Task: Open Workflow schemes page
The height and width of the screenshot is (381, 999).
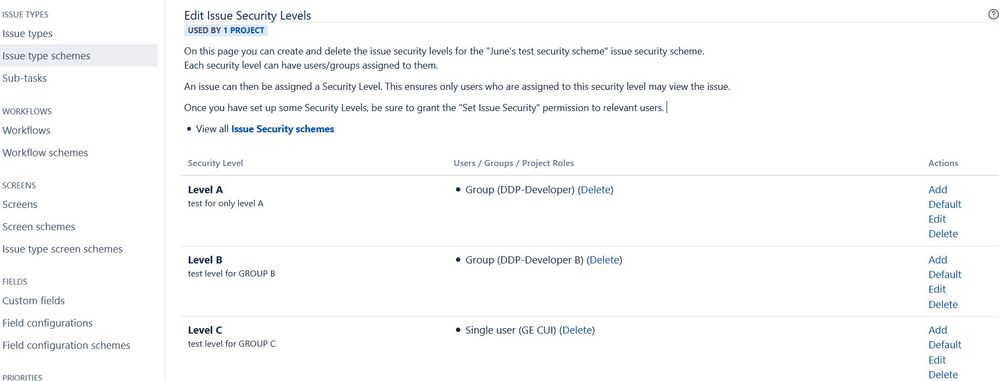Action: (x=45, y=153)
